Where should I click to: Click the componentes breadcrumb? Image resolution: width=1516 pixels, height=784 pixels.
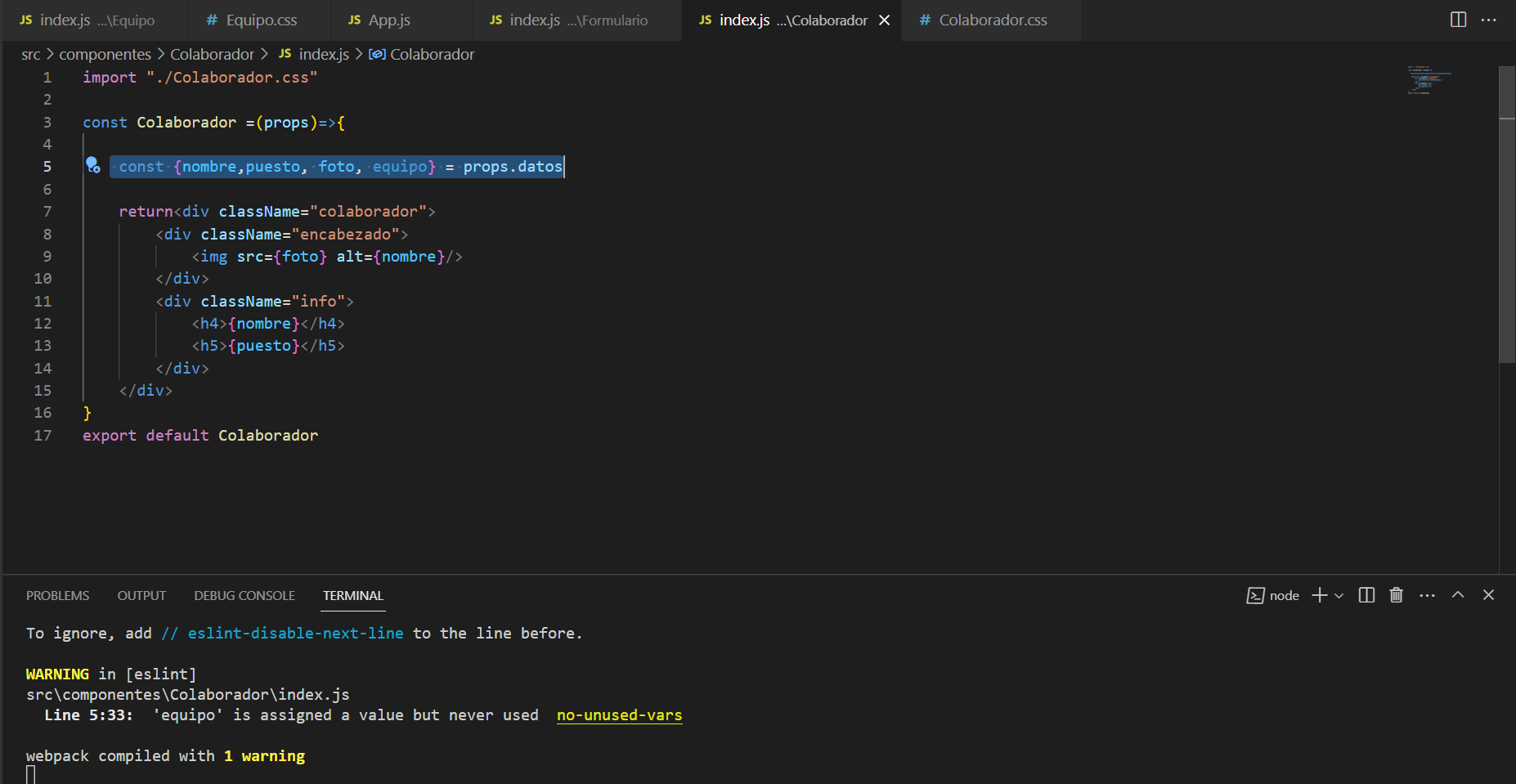(x=105, y=55)
